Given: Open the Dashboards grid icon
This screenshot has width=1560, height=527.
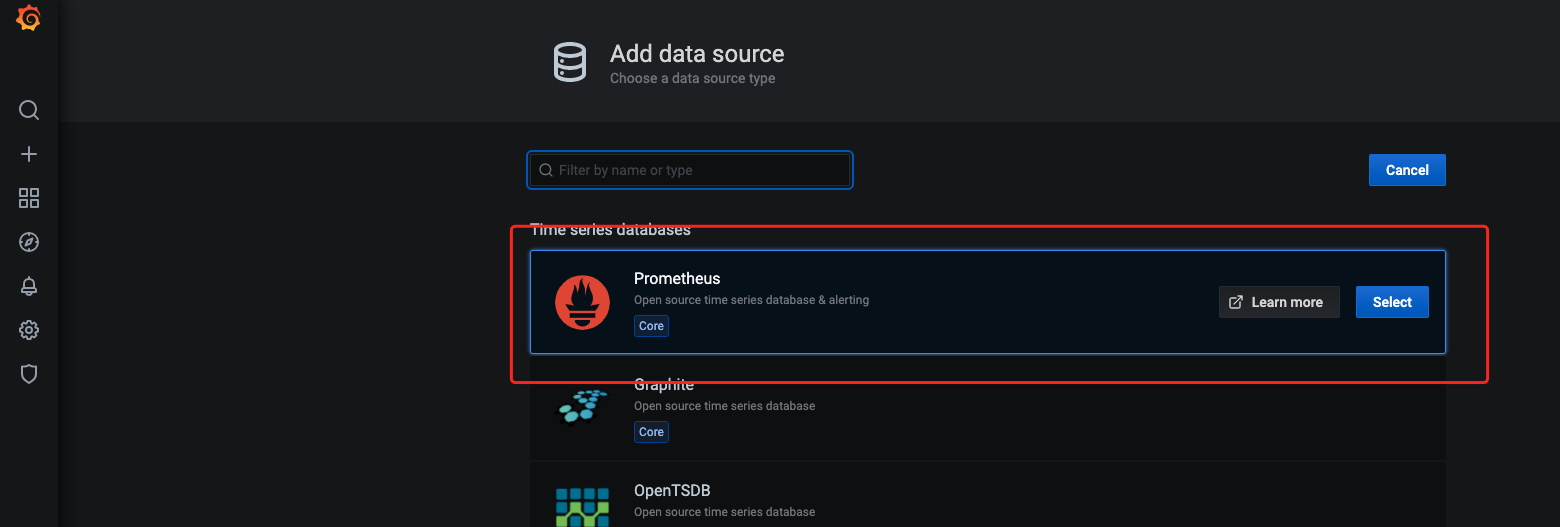Looking at the screenshot, I should click(x=29, y=198).
